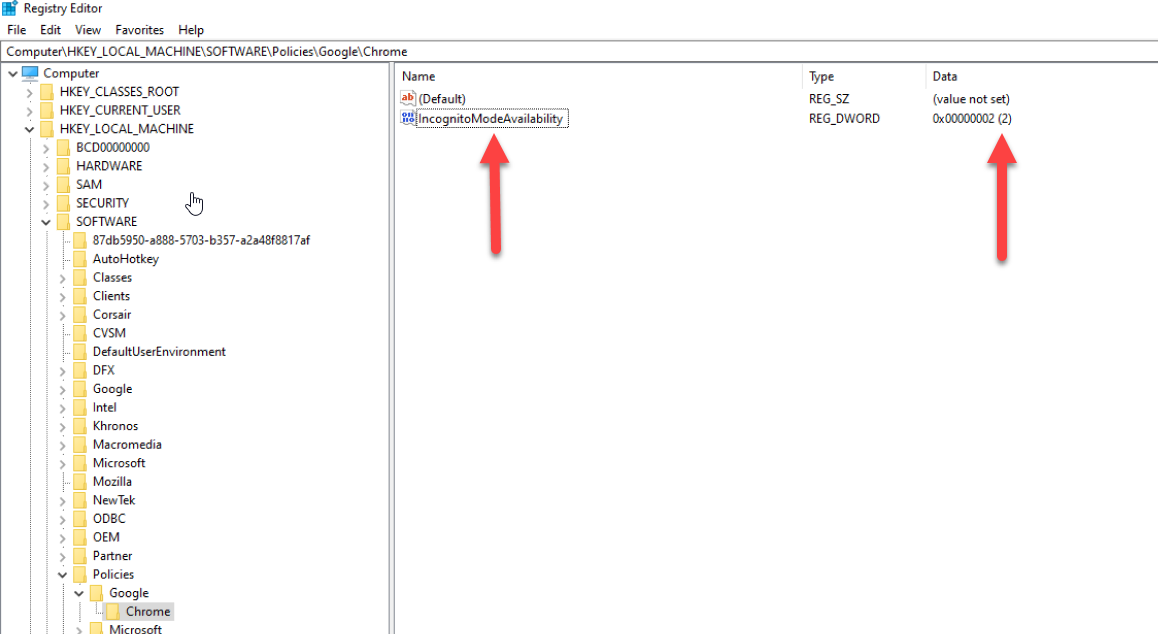
Task: Click the Corsair folder icon
Action: [80, 314]
